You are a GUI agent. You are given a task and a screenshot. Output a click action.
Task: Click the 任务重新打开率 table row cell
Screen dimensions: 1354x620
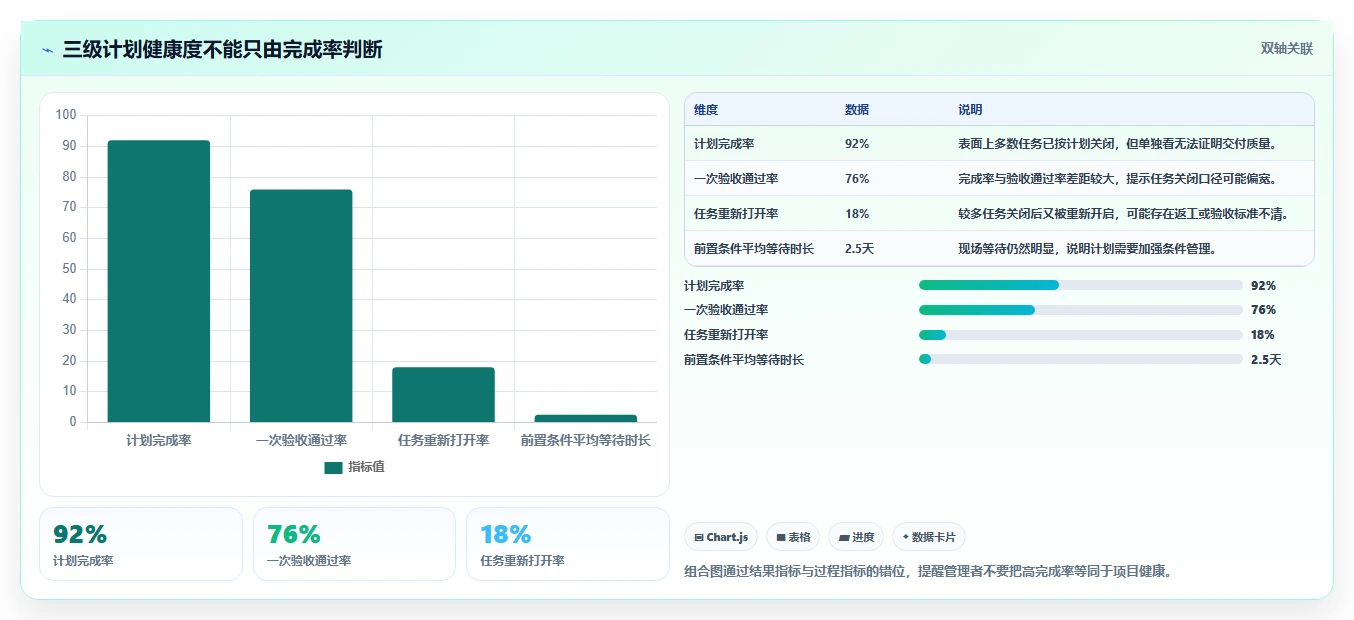coord(736,214)
